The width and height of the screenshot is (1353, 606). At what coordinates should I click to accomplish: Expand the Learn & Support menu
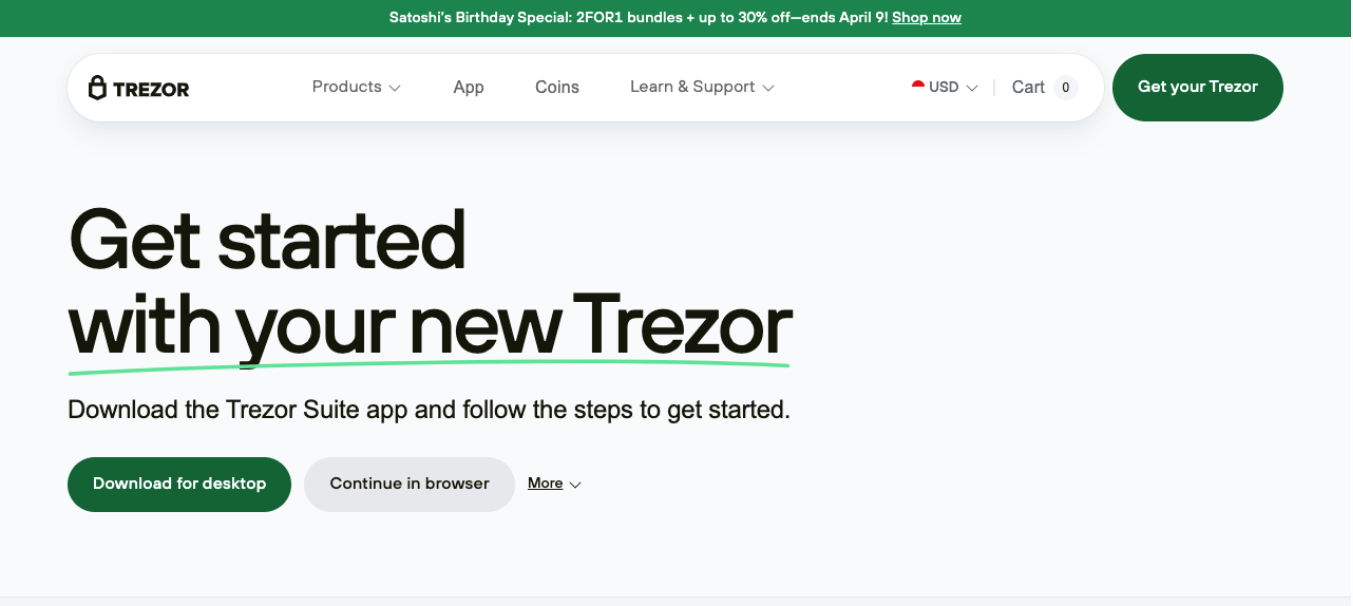(x=702, y=87)
